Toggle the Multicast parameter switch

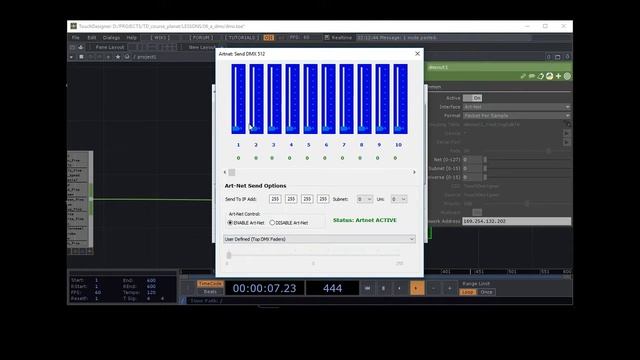(x=477, y=212)
